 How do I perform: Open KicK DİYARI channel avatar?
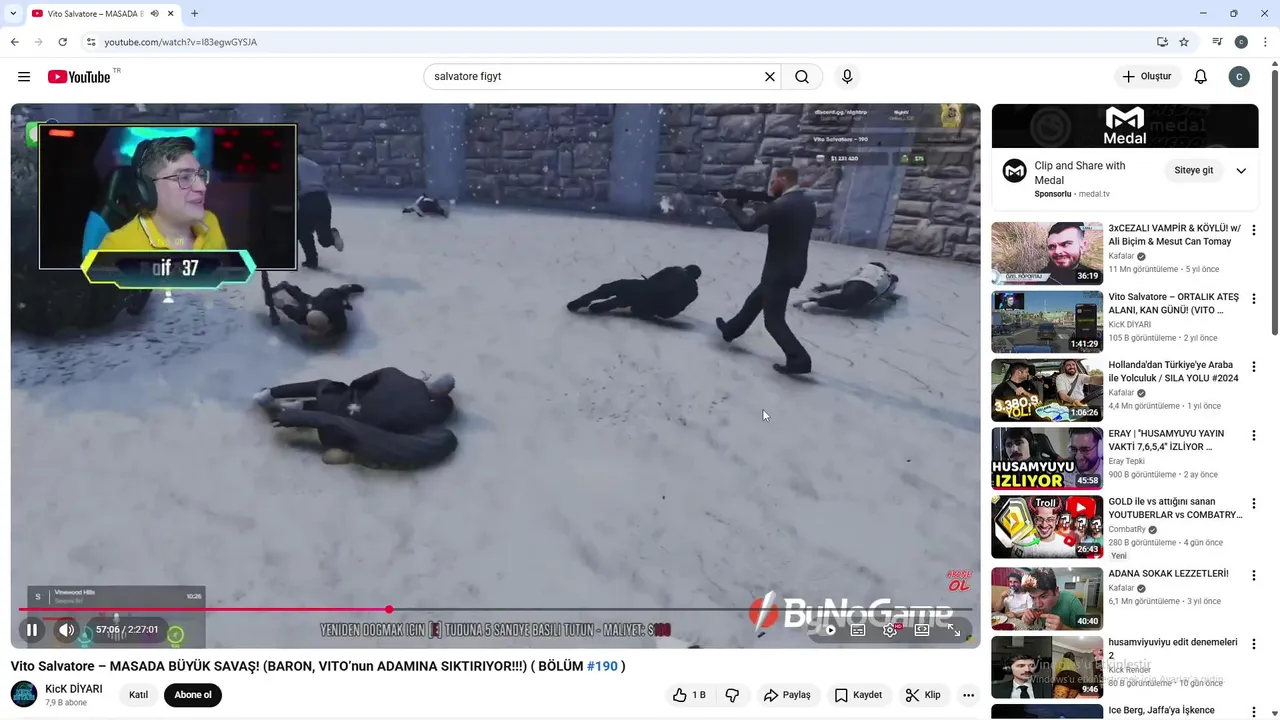(x=24, y=694)
